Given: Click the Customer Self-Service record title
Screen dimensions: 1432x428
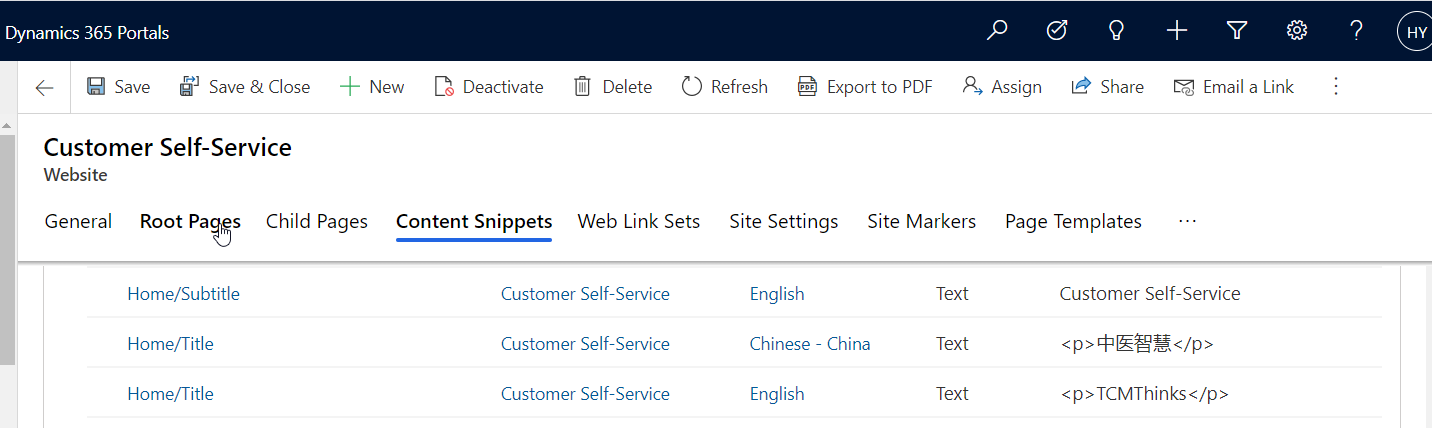Looking at the screenshot, I should [x=168, y=148].
